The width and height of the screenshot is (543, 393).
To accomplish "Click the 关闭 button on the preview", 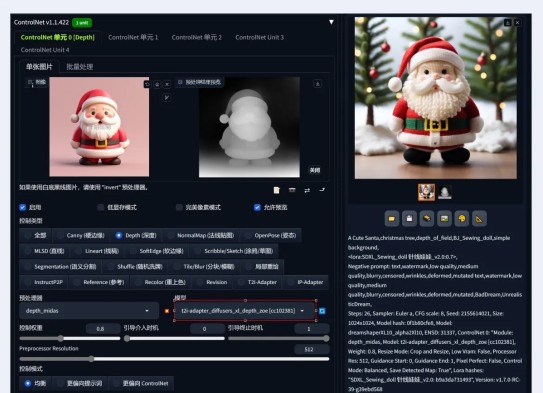I will (x=315, y=170).
